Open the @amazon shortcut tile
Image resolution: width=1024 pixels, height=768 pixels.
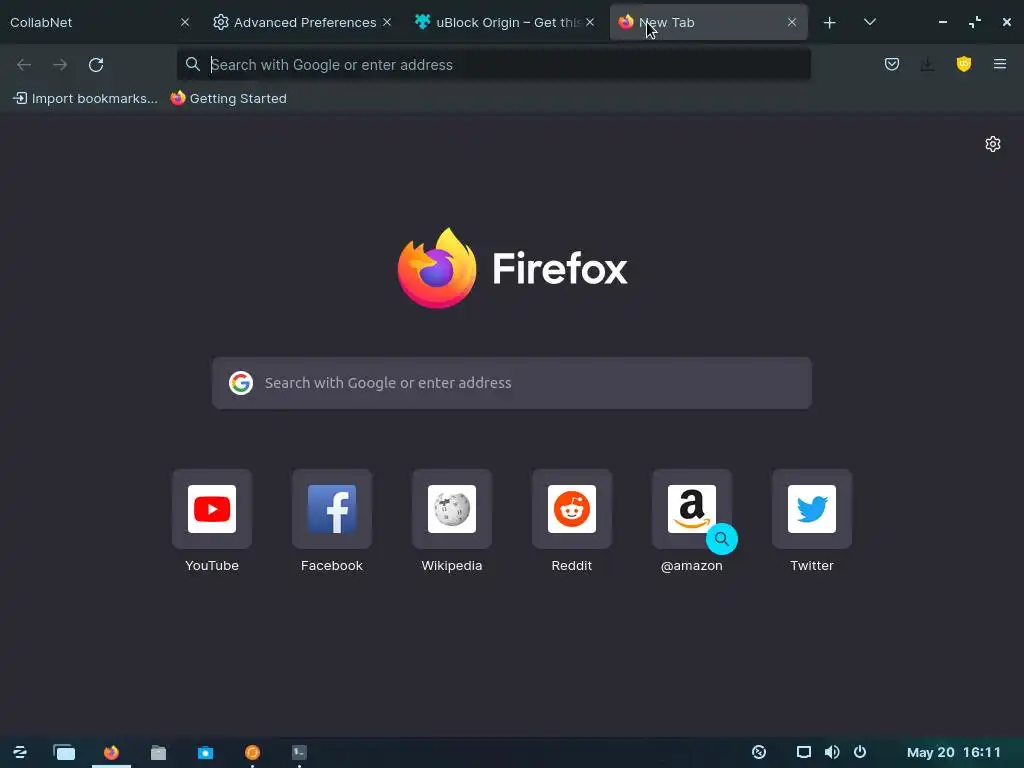click(x=692, y=509)
